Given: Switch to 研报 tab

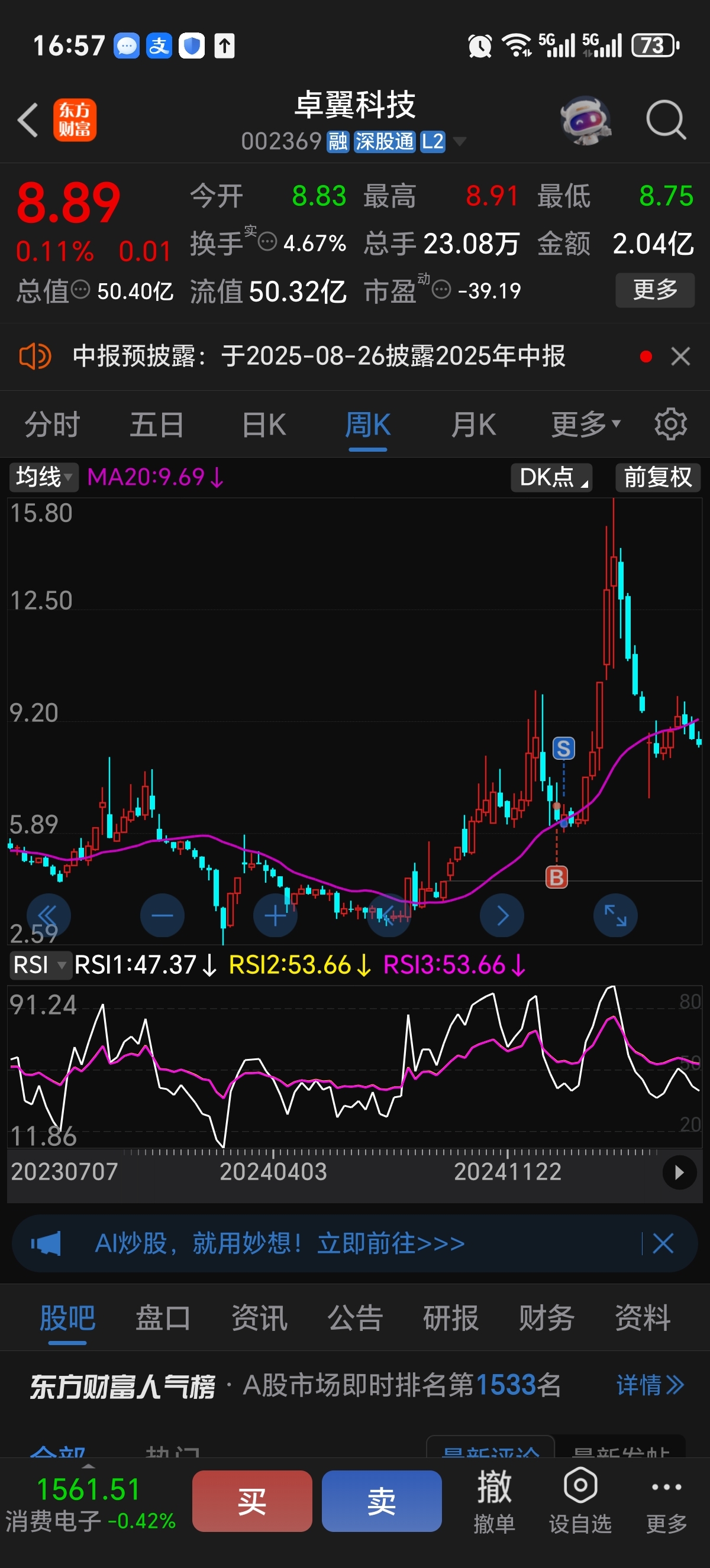Looking at the screenshot, I should pyautogui.click(x=451, y=1319).
